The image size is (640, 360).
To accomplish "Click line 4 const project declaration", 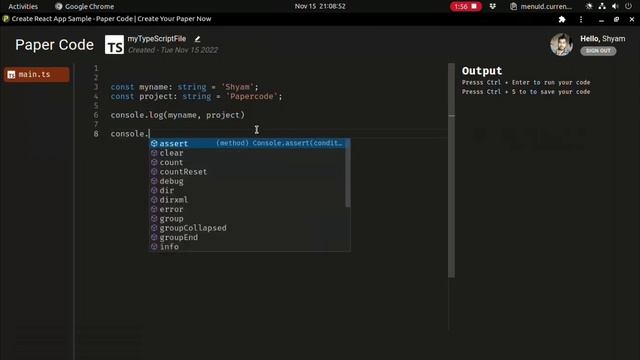I will pyautogui.click(x=196, y=97).
